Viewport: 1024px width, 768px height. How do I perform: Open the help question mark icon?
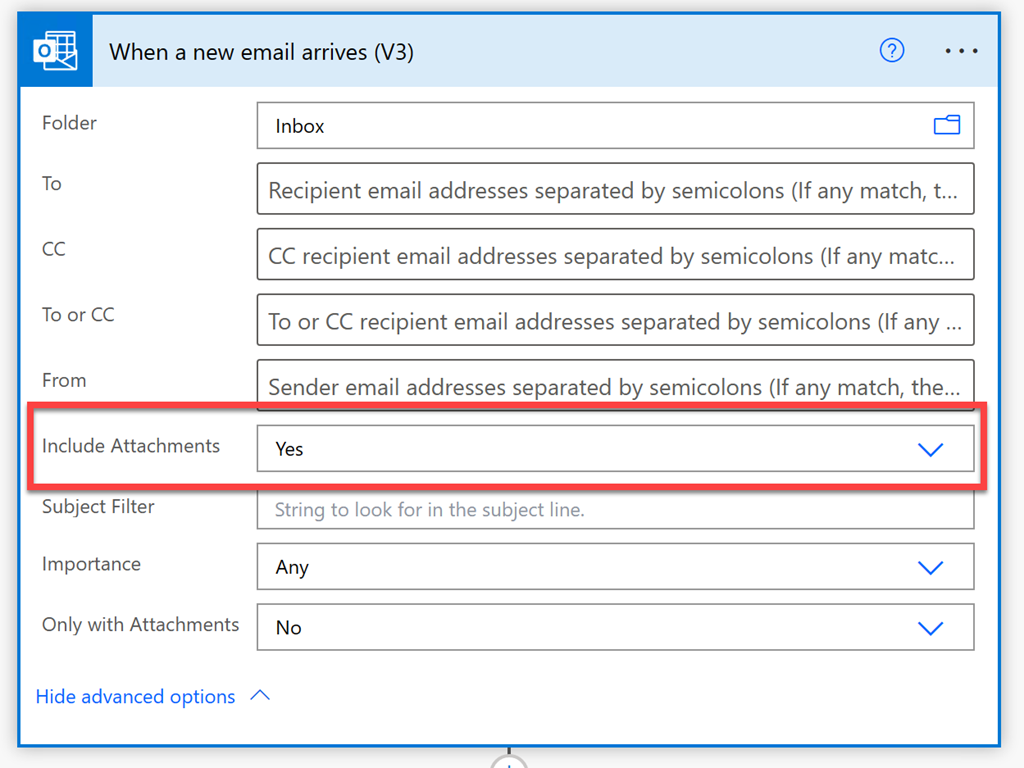(x=891, y=51)
